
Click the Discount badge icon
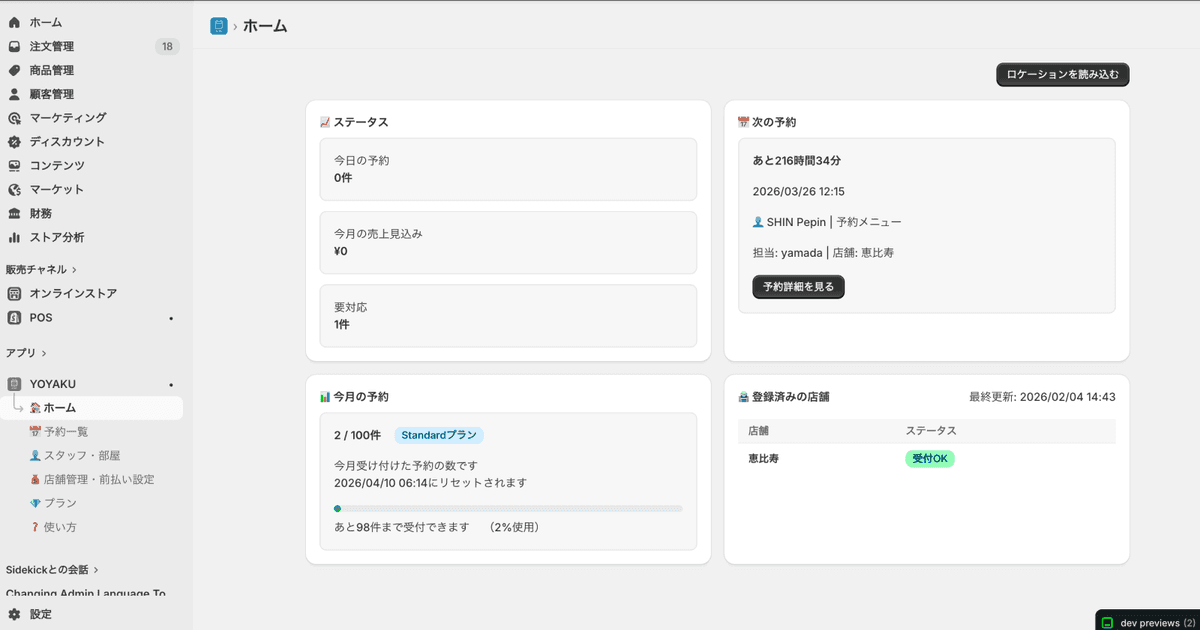click(14, 142)
